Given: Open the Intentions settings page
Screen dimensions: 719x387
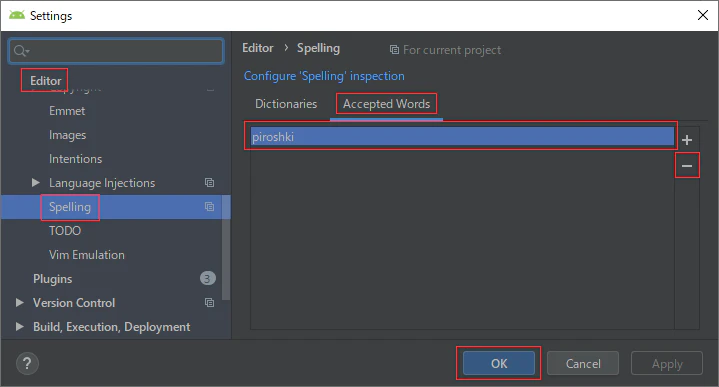Looking at the screenshot, I should coord(76,159).
